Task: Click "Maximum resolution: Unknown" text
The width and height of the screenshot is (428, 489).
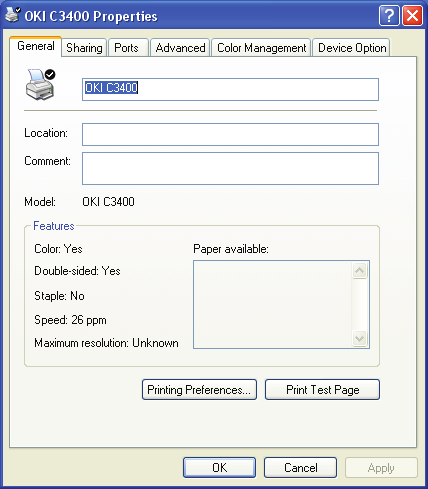Action: (106, 343)
